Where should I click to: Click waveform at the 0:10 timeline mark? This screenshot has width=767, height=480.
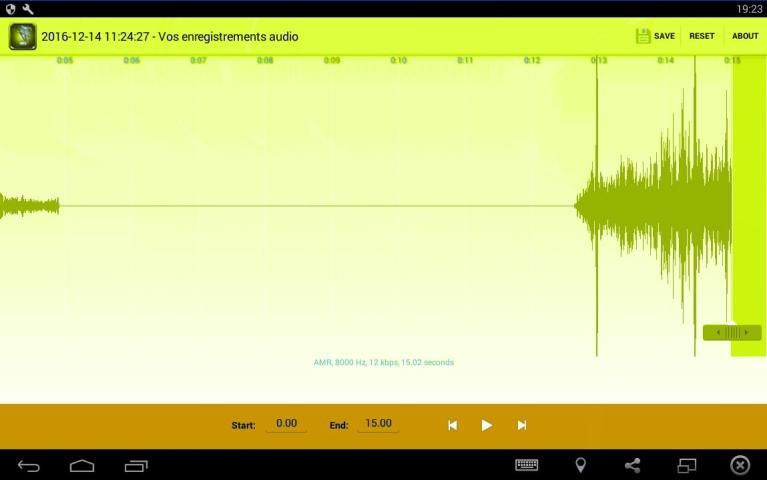point(398,206)
